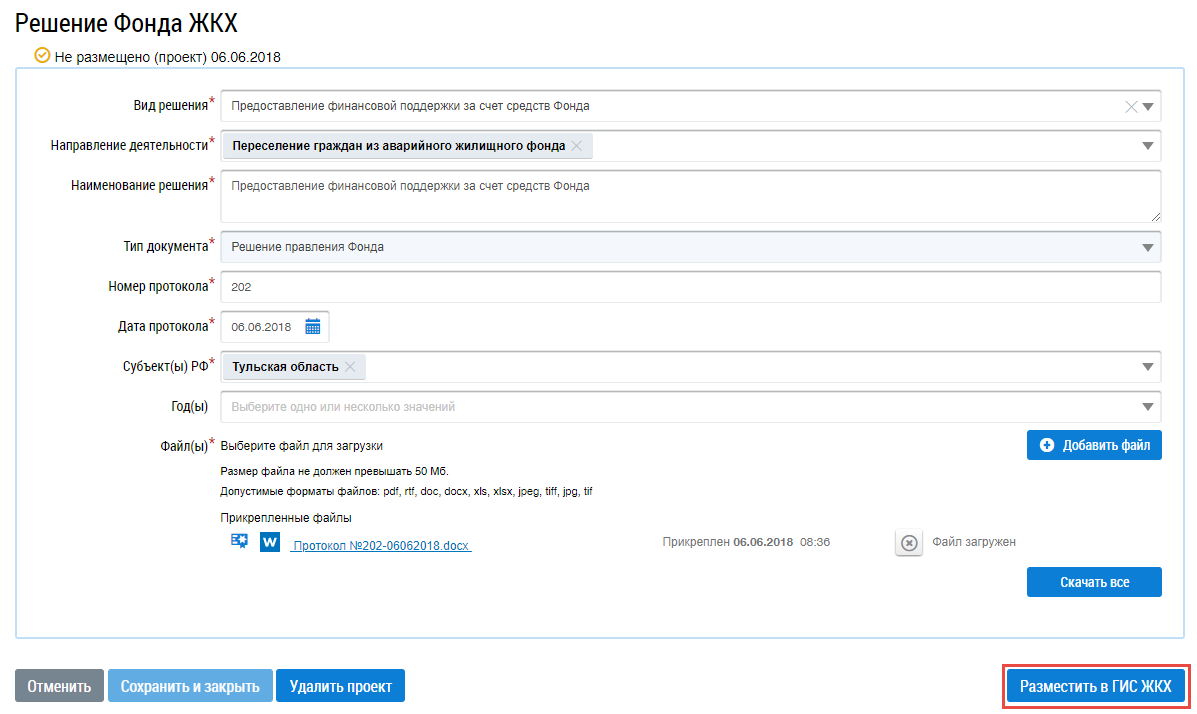The width and height of the screenshot is (1197, 714).
Task: Clear the Вид решения selection with X icon
Action: click(x=1131, y=107)
